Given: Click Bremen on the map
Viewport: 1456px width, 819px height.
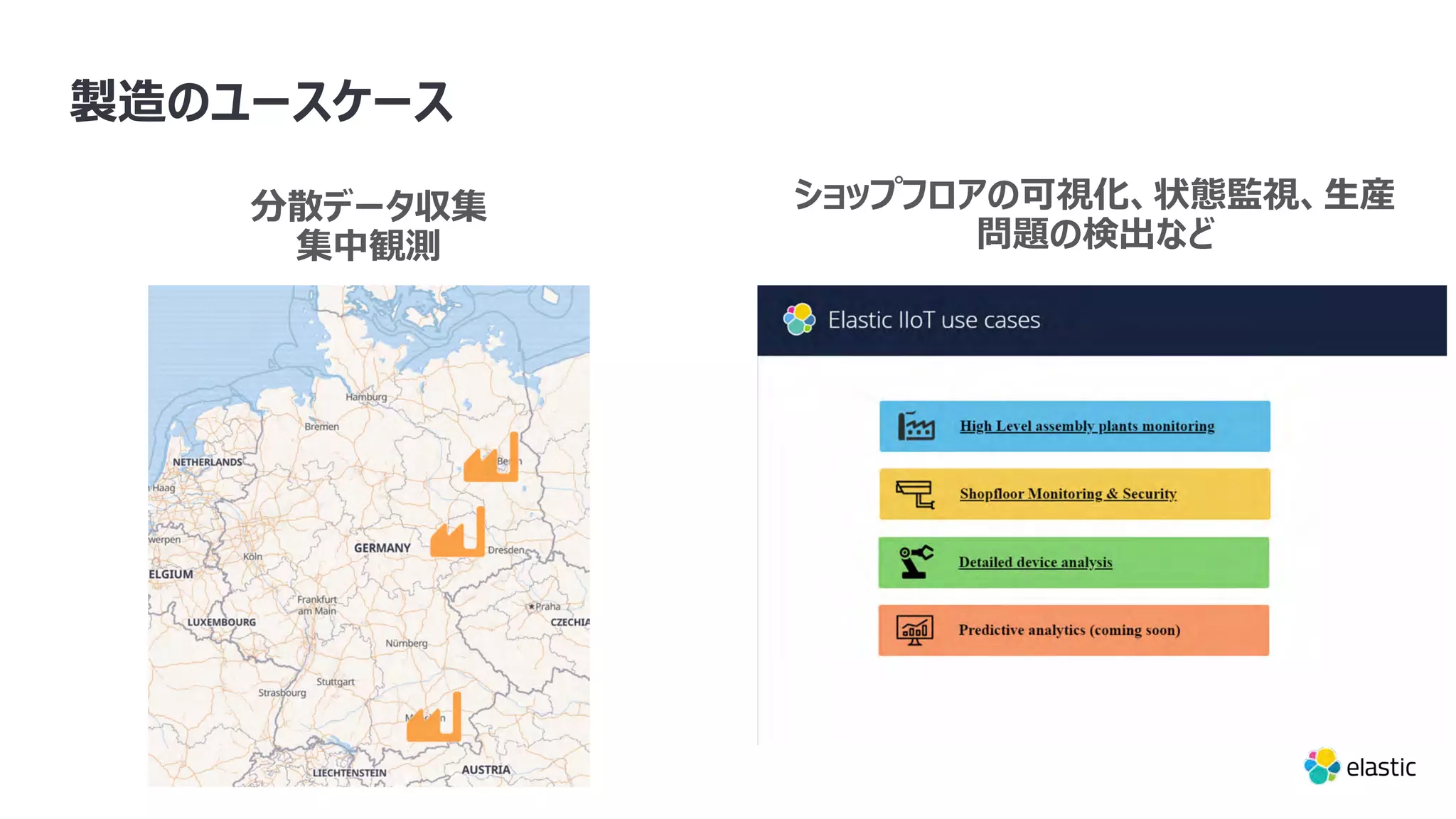Looking at the screenshot, I should 321,427.
